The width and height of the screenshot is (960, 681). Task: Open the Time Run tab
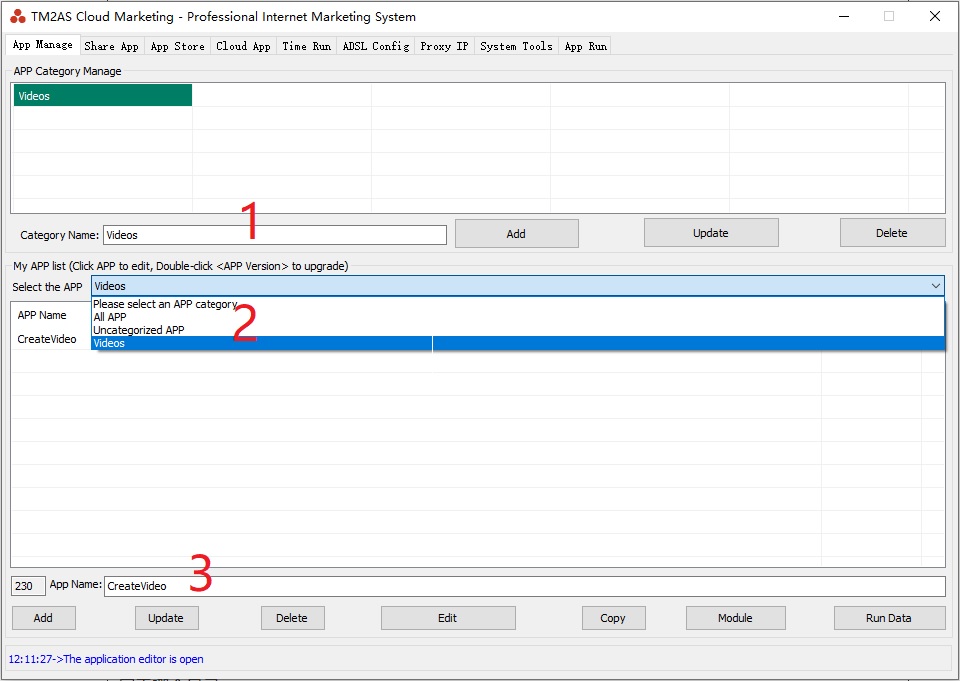click(306, 46)
